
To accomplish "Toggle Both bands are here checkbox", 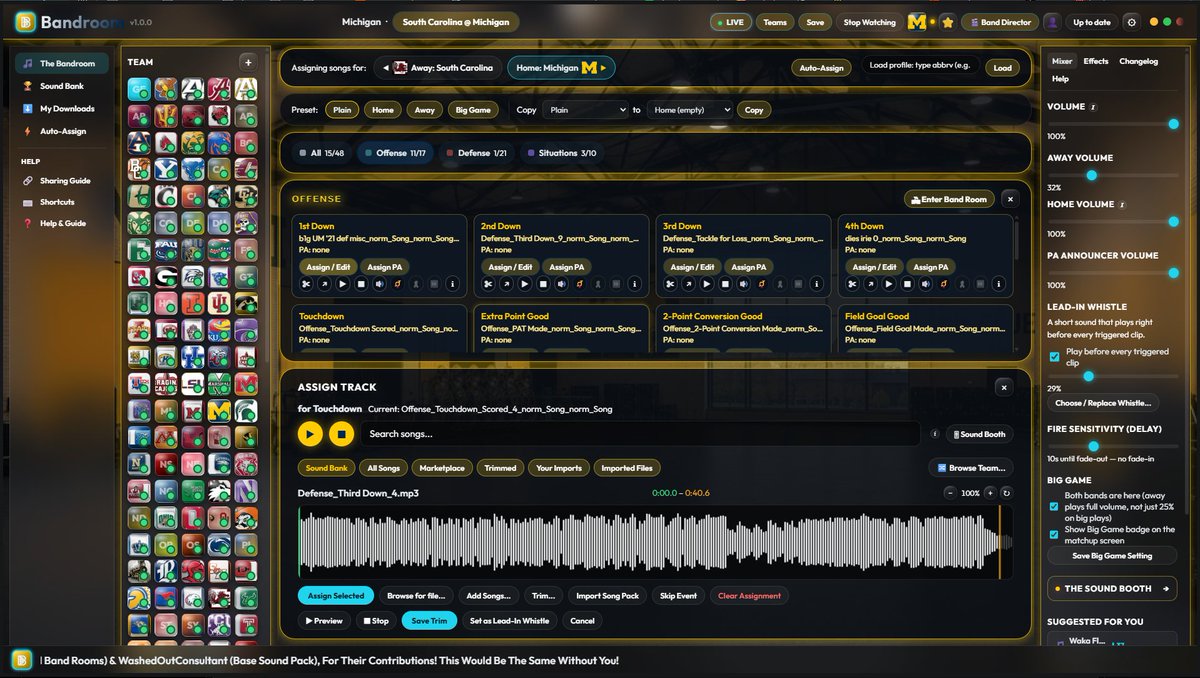I will [1054, 506].
